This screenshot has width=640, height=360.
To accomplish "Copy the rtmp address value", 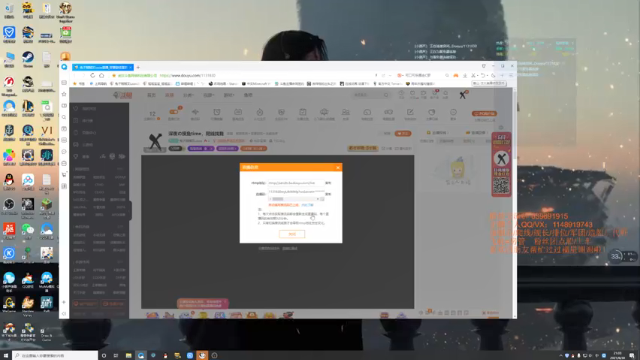I will point(328,183).
